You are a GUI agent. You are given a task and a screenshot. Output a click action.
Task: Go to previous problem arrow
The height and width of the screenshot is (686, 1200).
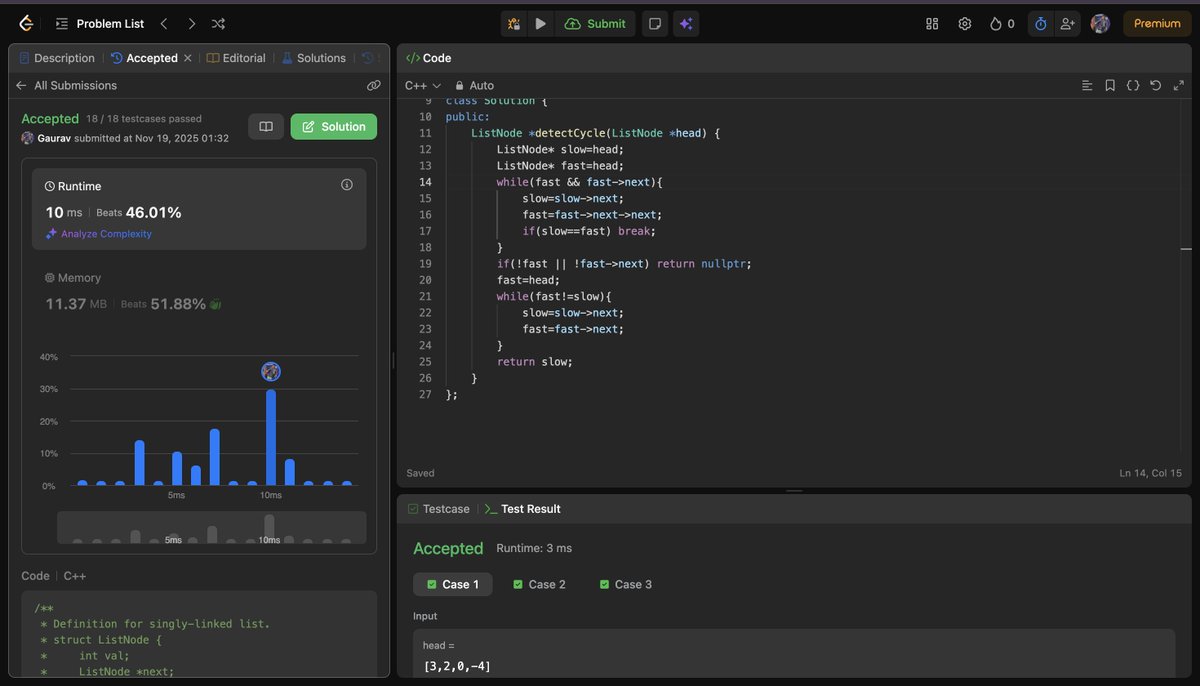pos(164,23)
